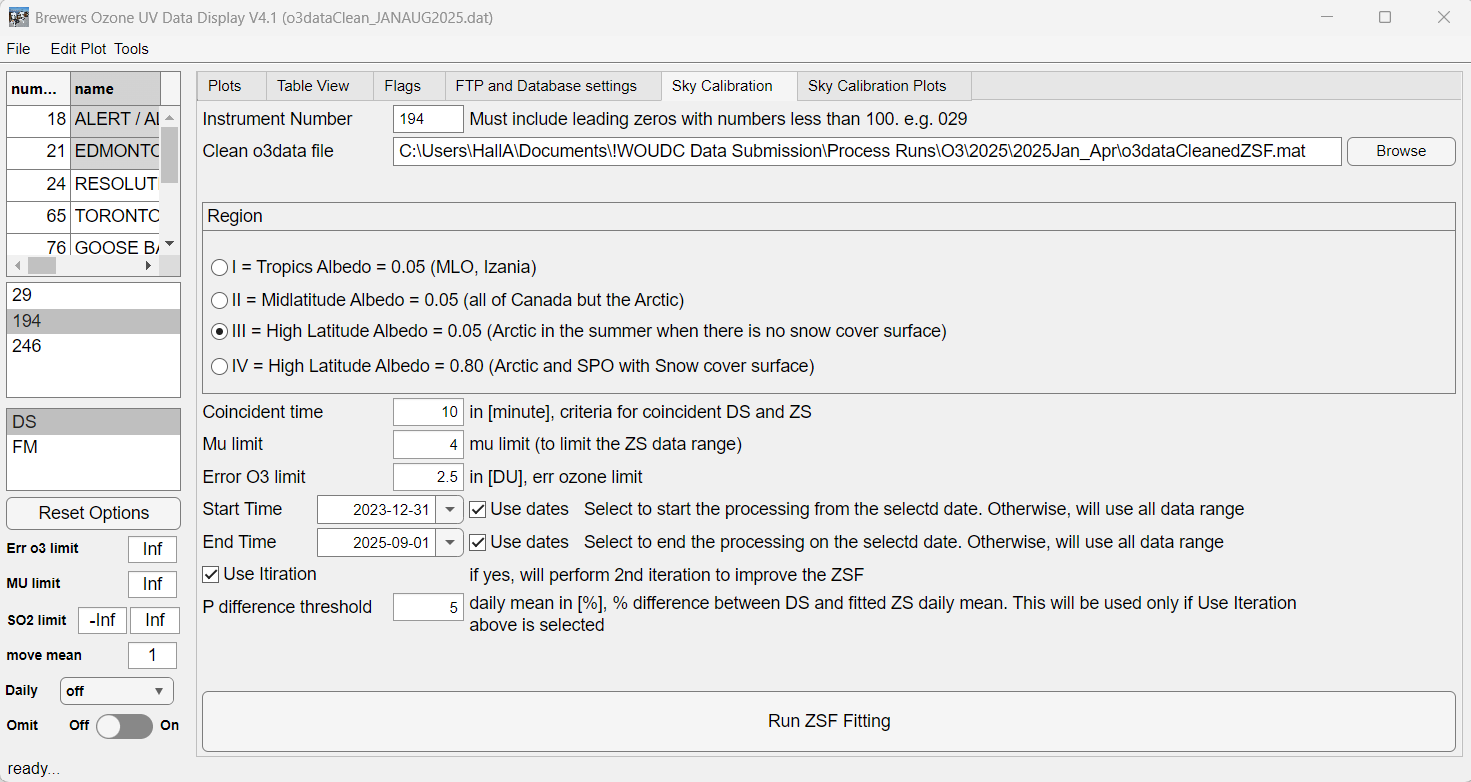Screen dimensions: 1471x782
Task: Open the Edit Plot menu
Action: pos(79,48)
